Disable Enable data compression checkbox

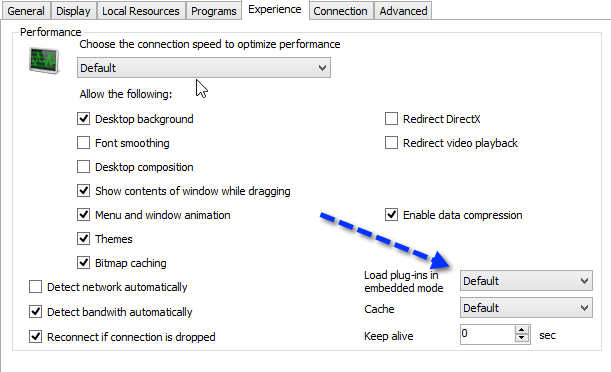[x=391, y=215]
